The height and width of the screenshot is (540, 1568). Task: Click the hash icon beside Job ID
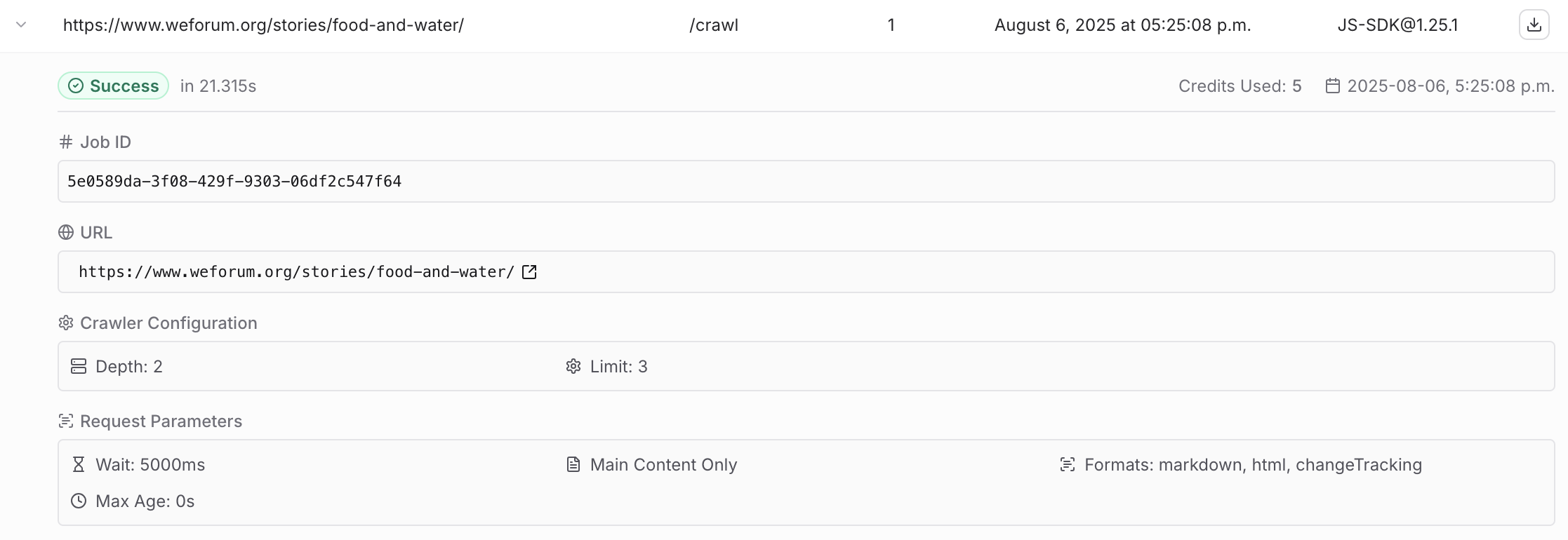pyautogui.click(x=66, y=142)
